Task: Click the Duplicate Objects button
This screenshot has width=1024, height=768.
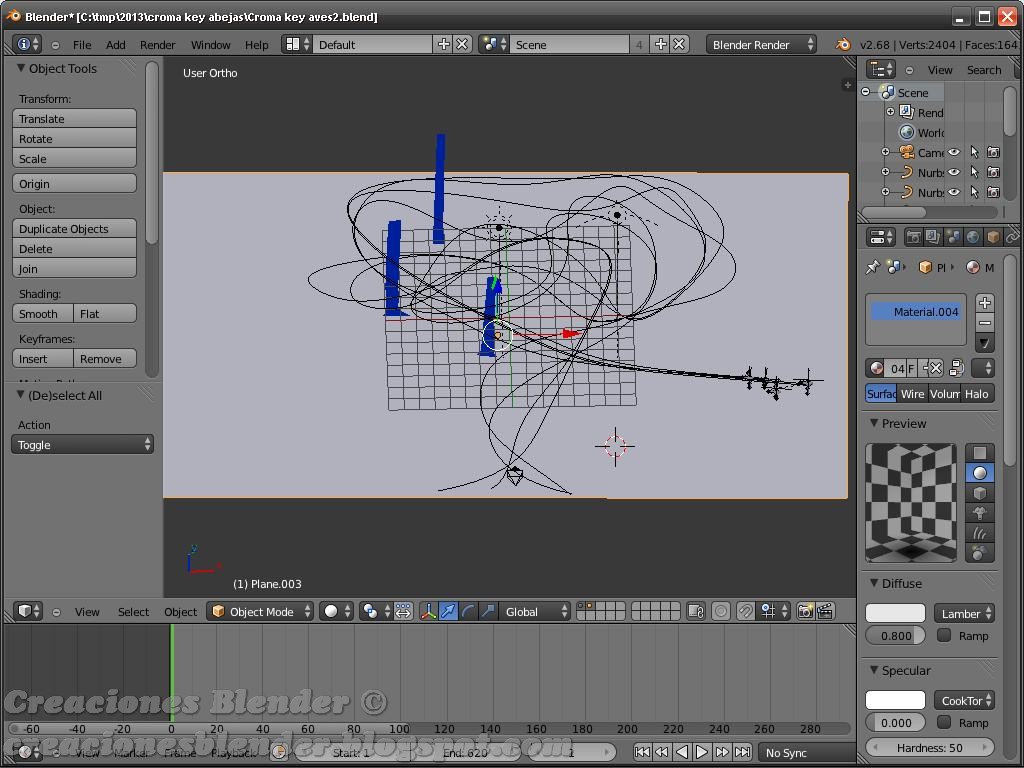Action: 74,228
